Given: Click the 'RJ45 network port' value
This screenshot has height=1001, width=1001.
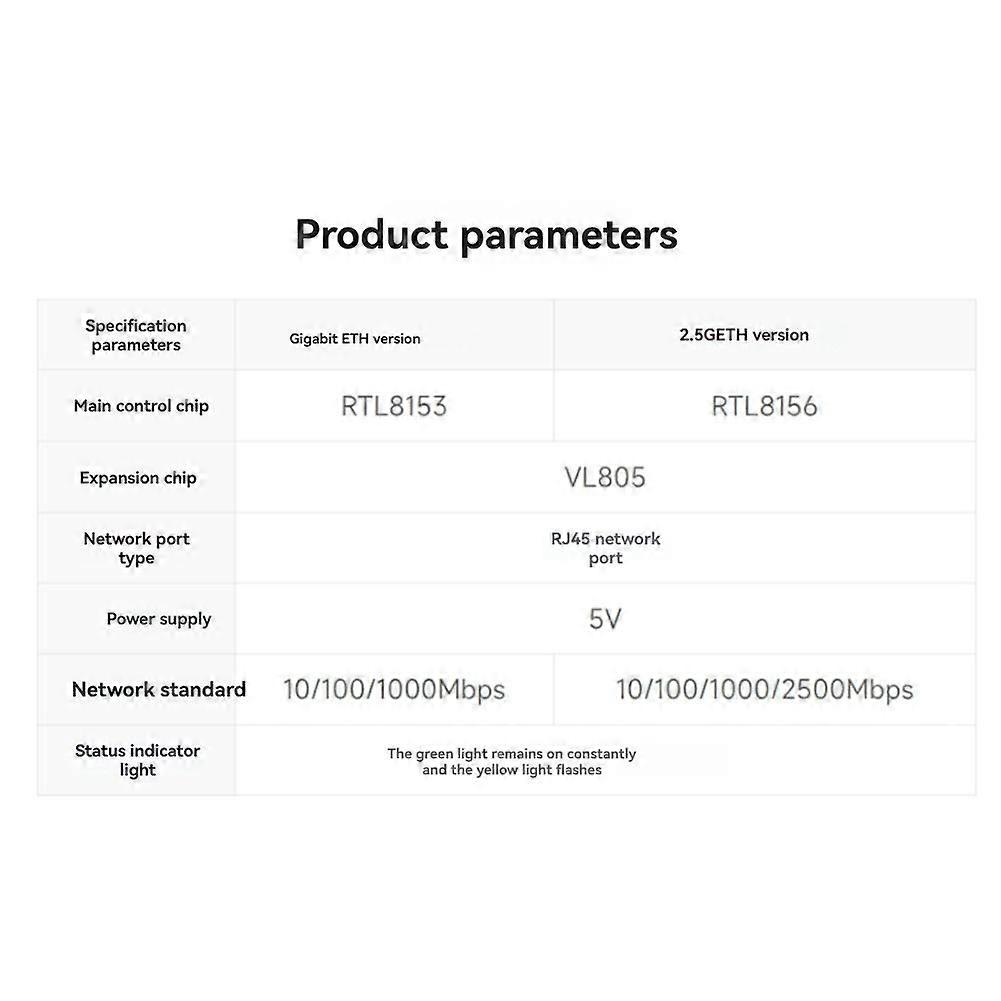Looking at the screenshot, I should (606, 548).
